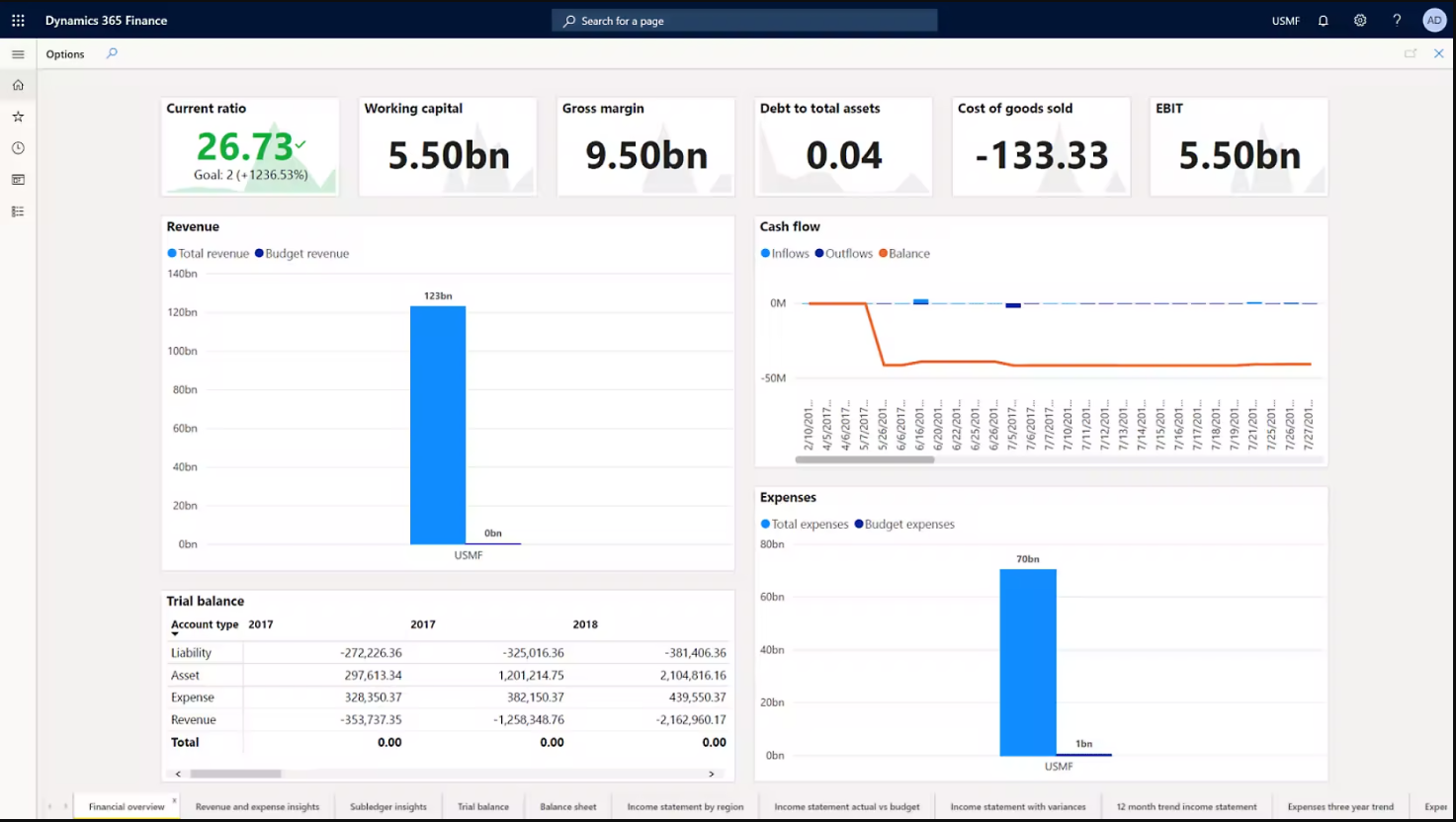Switch to Income statement by region tab
1456x822 pixels.
tap(685, 807)
